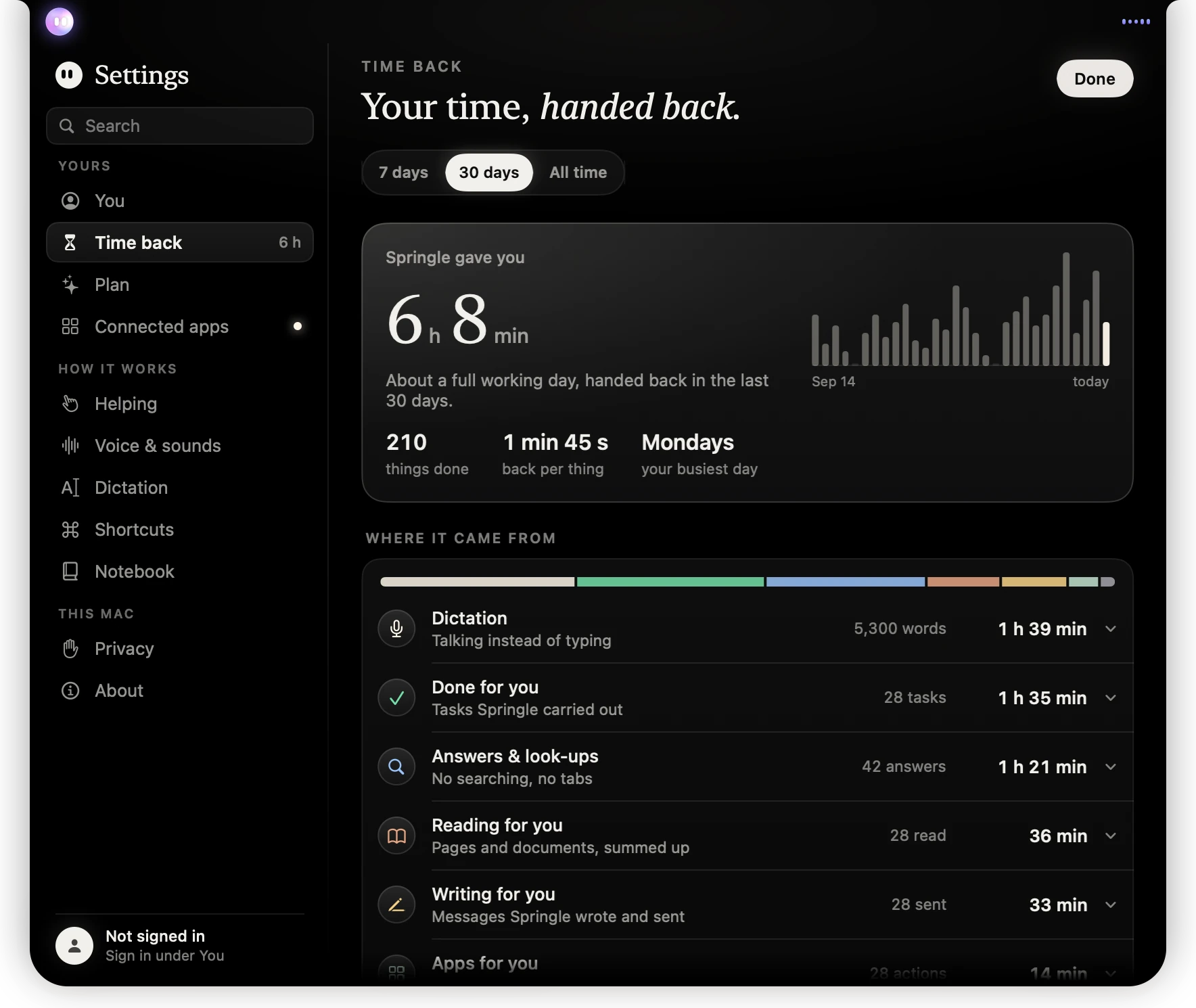Image resolution: width=1196 pixels, height=1008 pixels.
Task: Click the 210 things done stat
Action: tap(427, 455)
